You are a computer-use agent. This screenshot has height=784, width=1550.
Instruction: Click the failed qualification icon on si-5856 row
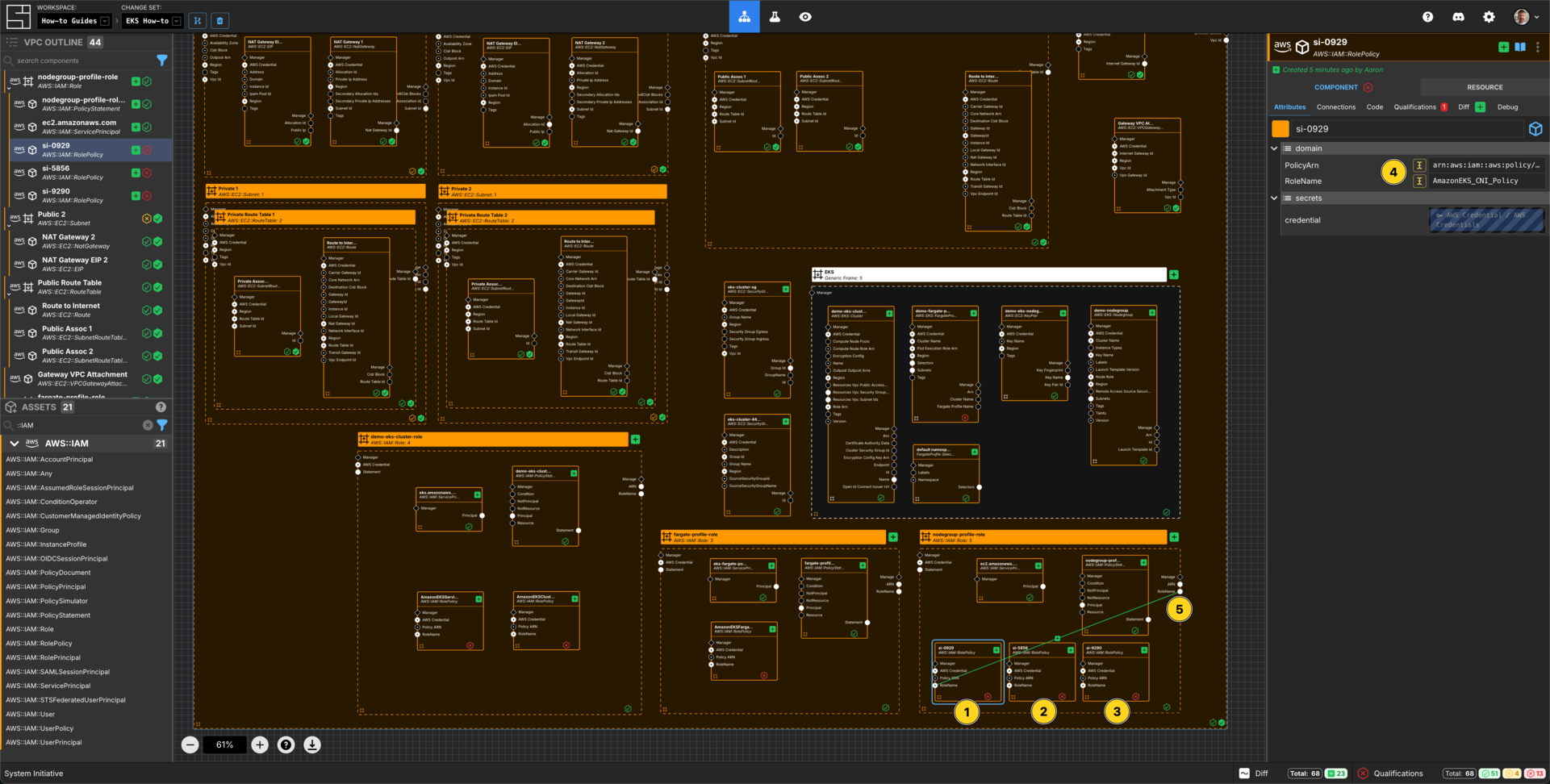pyautogui.click(x=147, y=173)
